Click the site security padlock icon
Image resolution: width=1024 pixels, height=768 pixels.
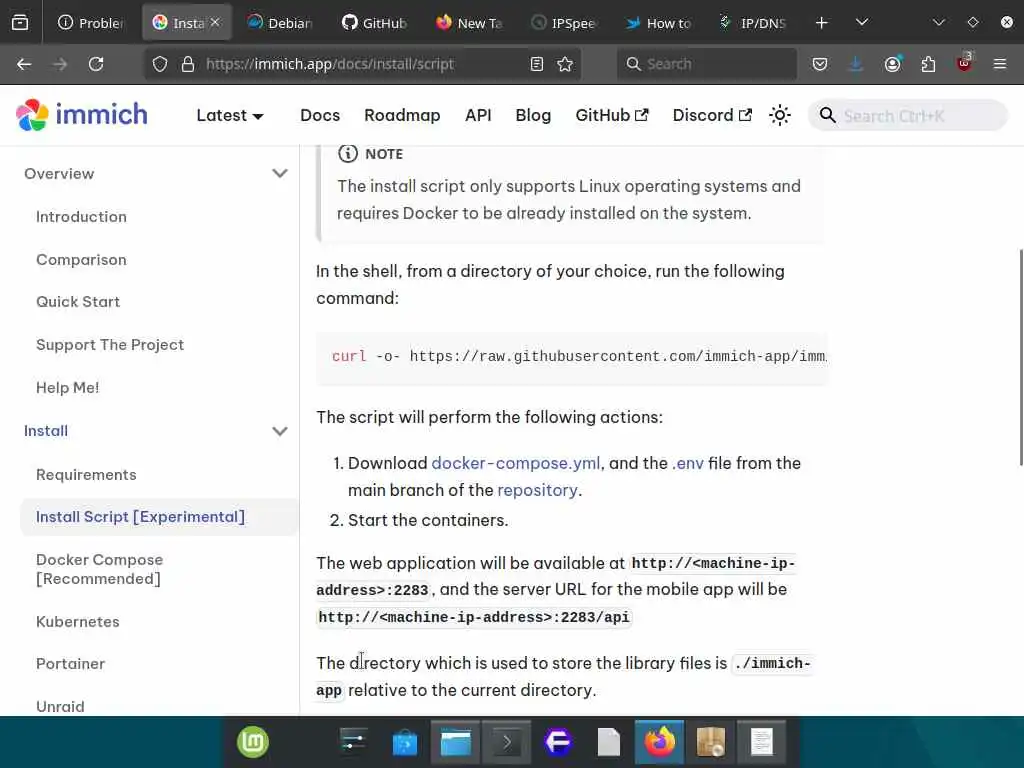click(188, 64)
